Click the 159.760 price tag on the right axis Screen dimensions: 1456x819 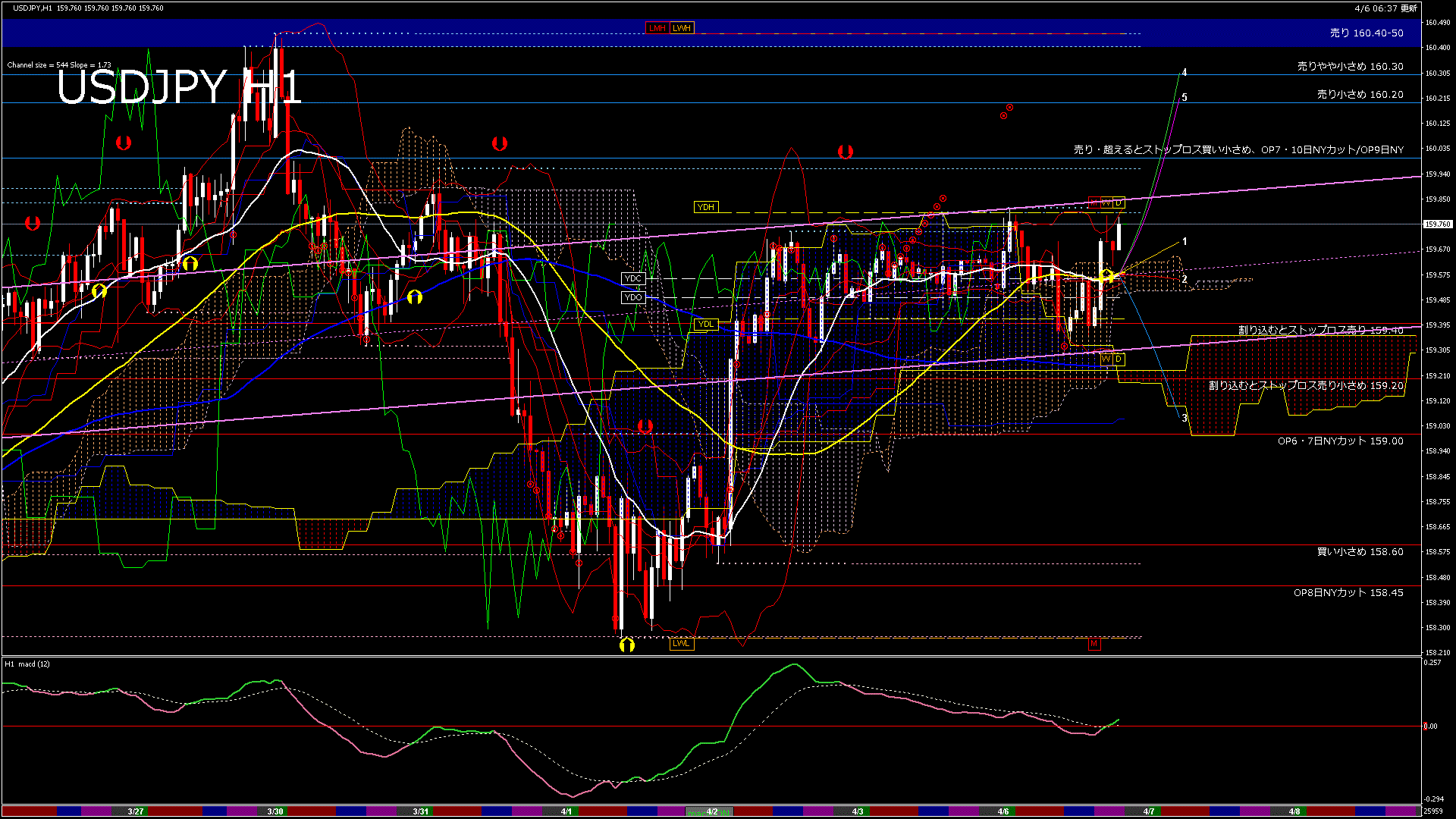(1437, 224)
